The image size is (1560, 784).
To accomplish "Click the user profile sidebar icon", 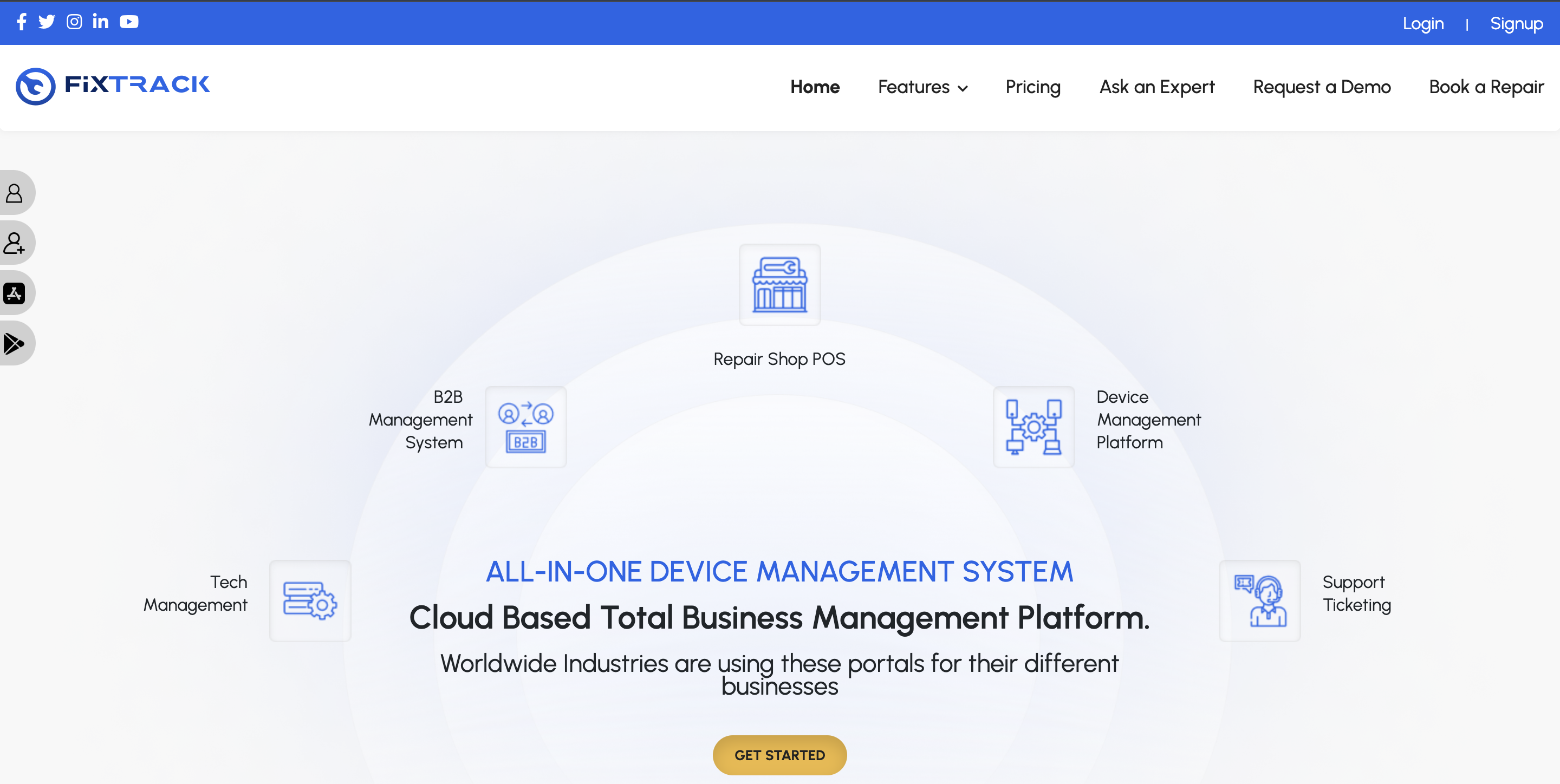I will tap(15, 193).
